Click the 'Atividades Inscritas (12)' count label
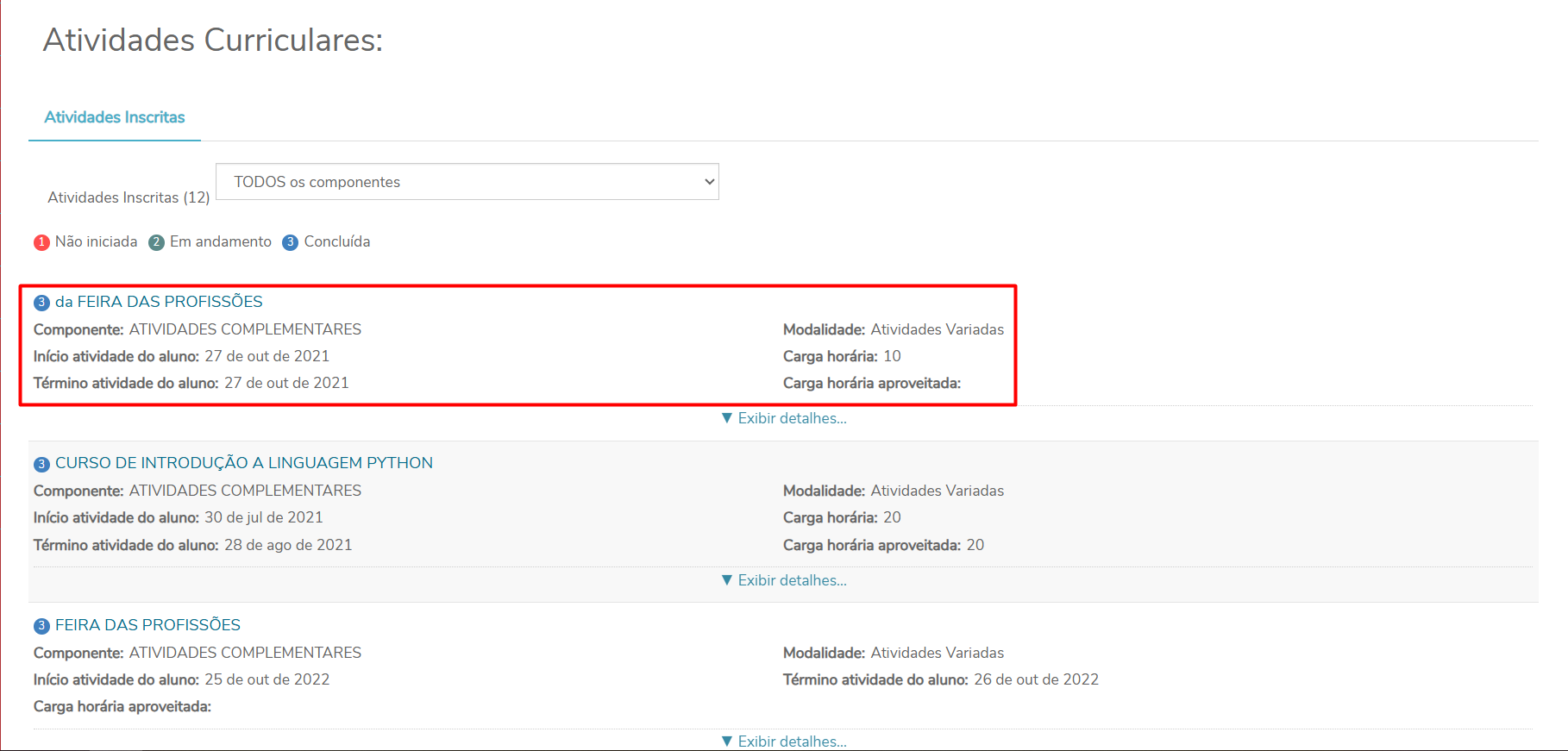This screenshot has width=1568, height=751. click(x=129, y=197)
